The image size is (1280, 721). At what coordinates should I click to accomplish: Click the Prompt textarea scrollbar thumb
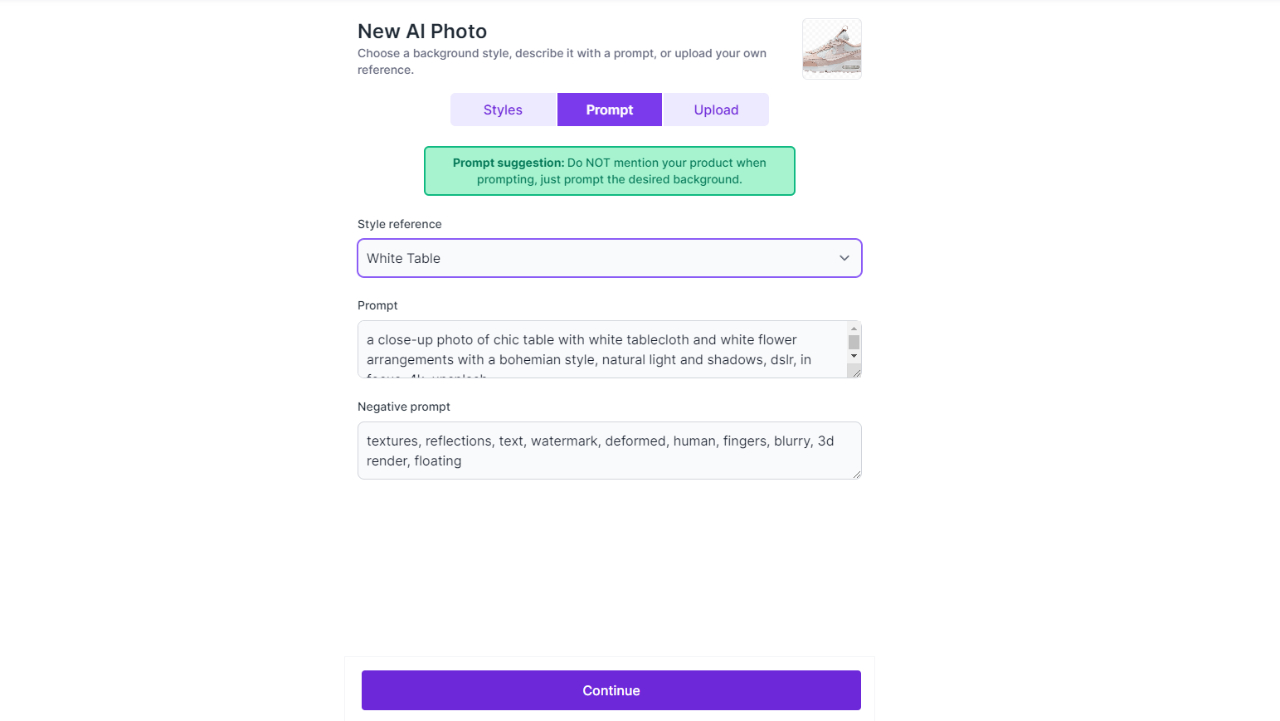point(853,341)
